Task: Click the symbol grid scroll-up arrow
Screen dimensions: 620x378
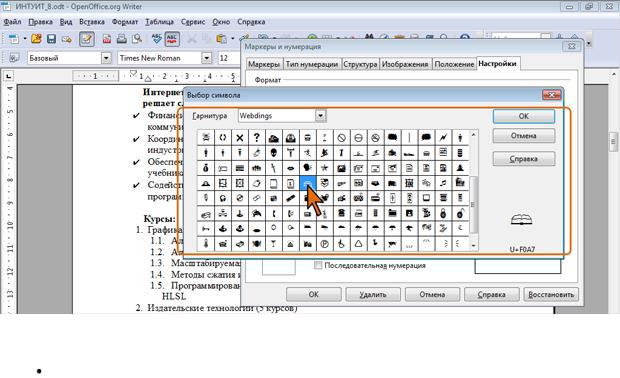Action: (x=473, y=135)
